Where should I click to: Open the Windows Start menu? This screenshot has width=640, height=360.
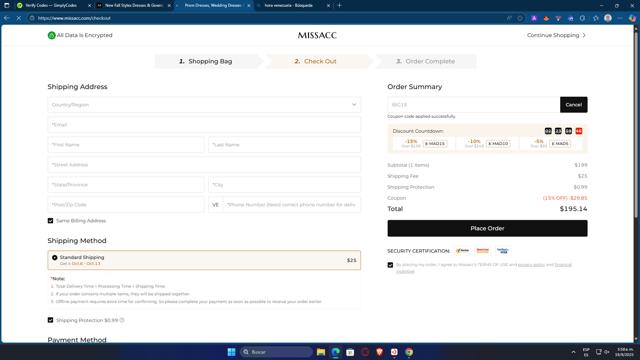pos(231,352)
